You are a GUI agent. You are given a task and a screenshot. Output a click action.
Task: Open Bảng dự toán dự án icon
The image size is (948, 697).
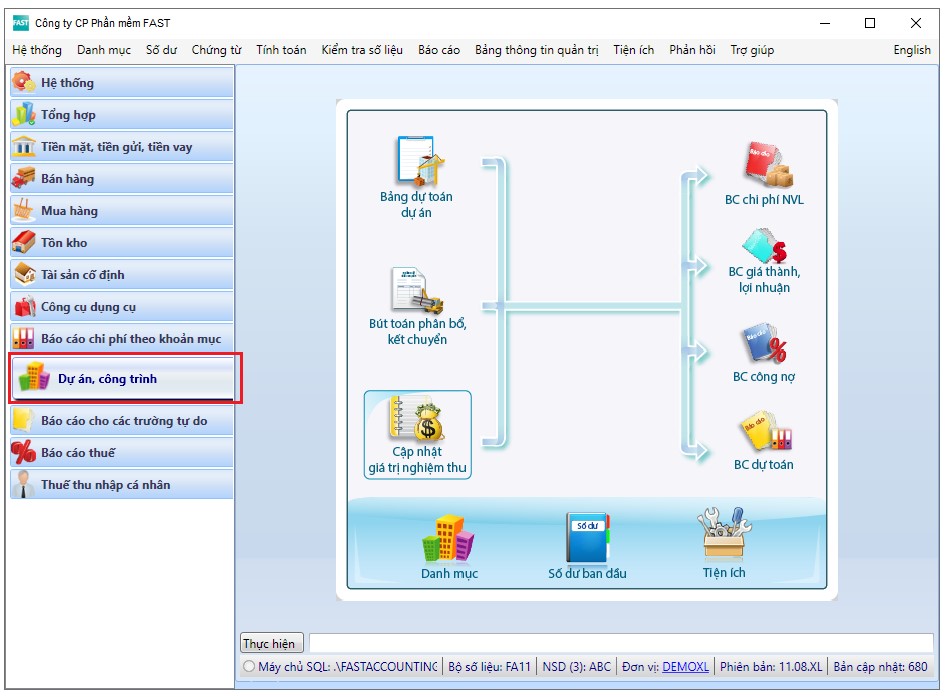pos(417,162)
